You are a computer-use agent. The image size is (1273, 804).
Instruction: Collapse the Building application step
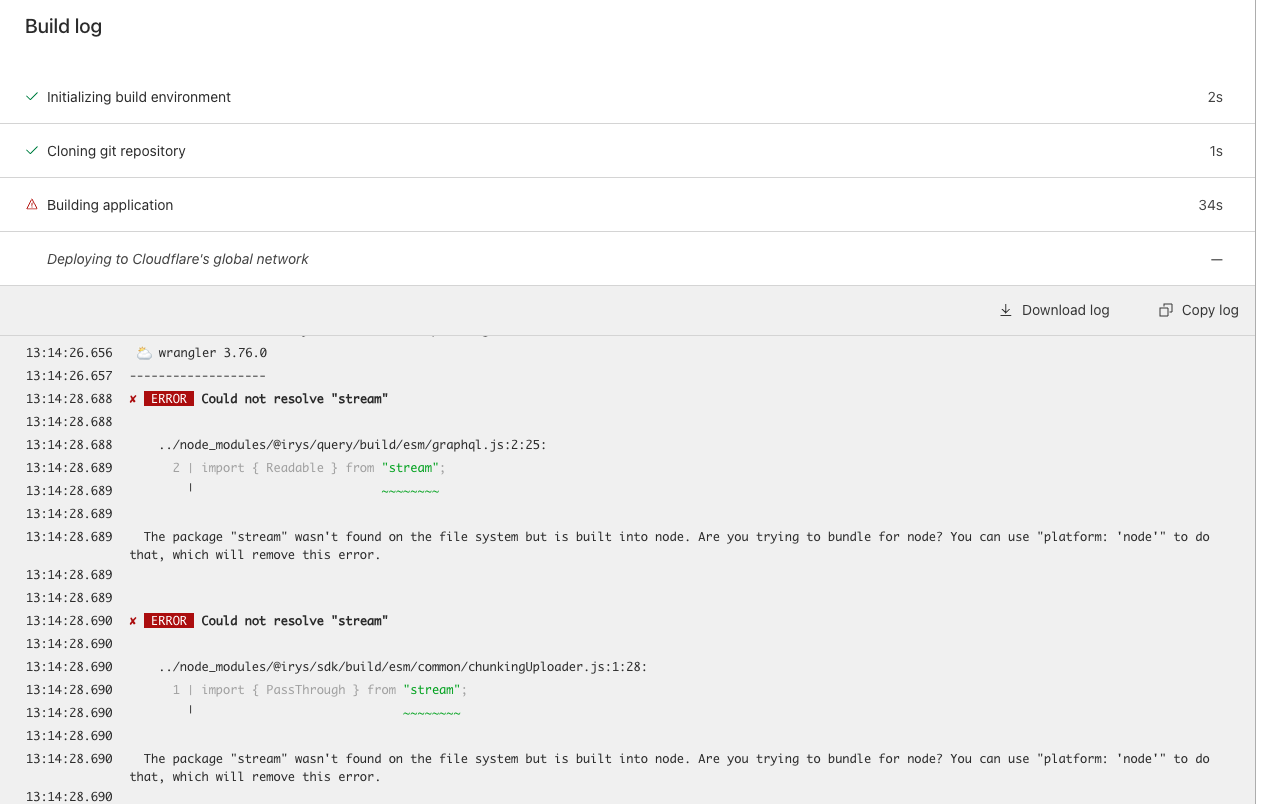coord(110,205)
